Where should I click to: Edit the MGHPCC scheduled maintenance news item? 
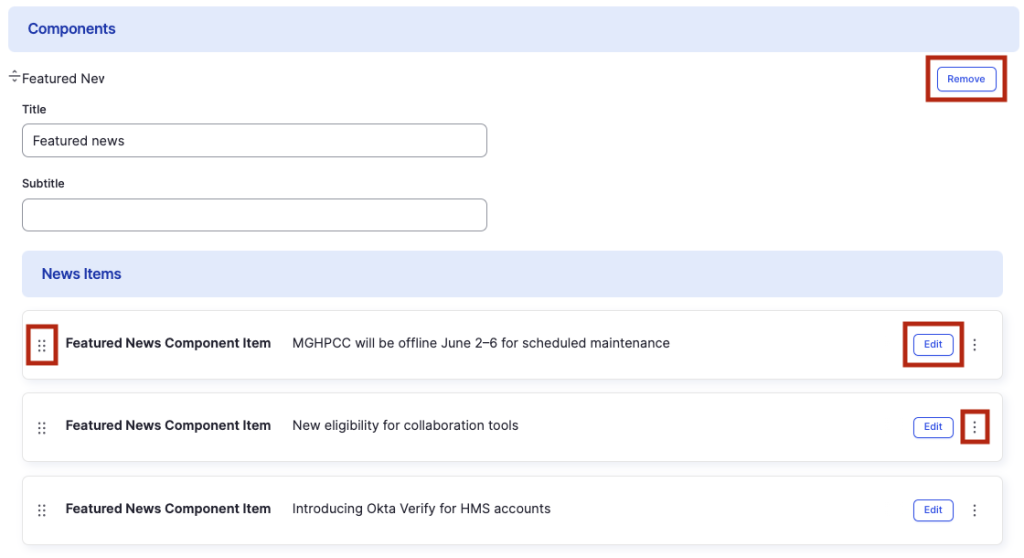pos(932,344)
